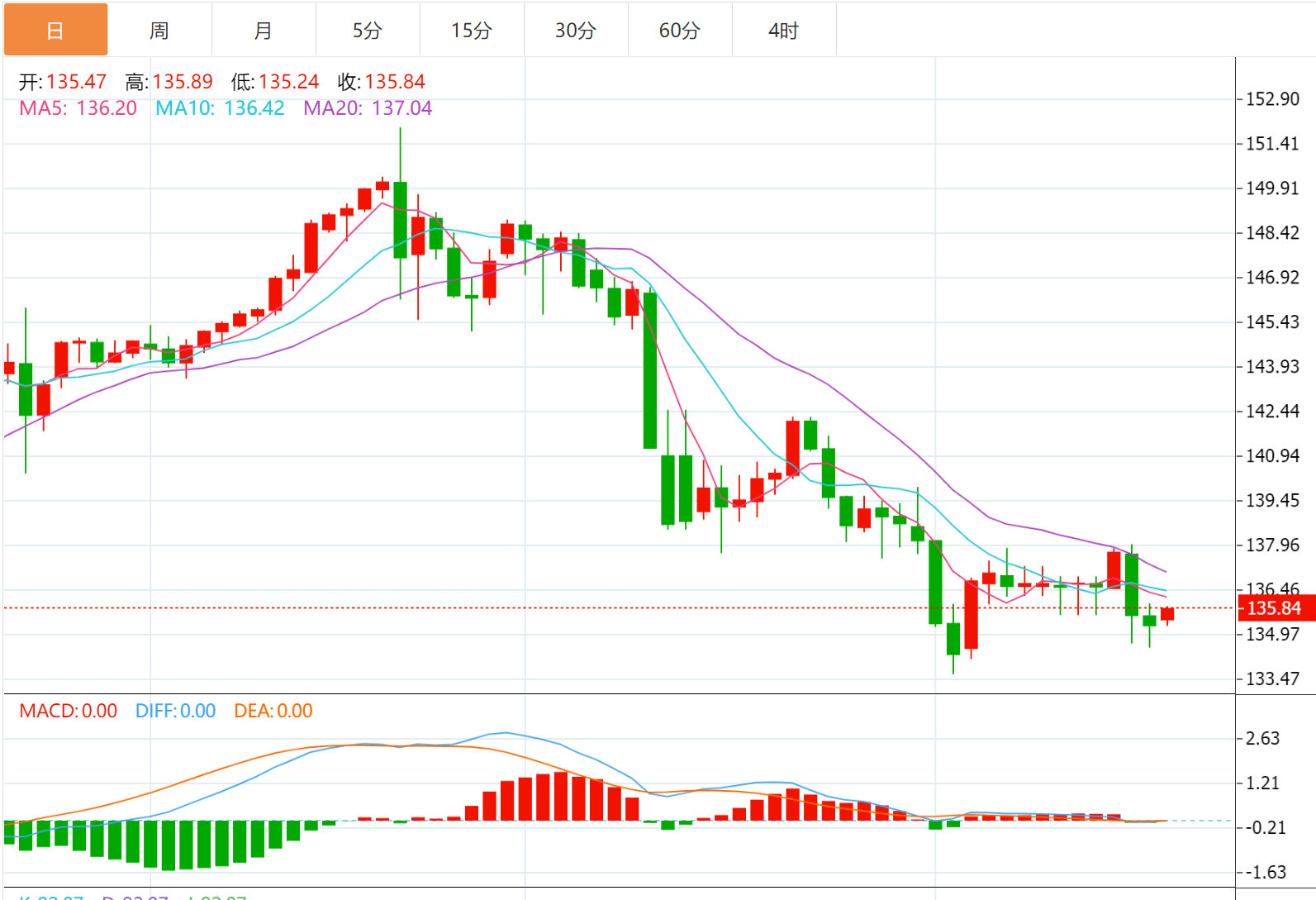
Task: Open the 4时 interval tab
Action: click(784, 30)
